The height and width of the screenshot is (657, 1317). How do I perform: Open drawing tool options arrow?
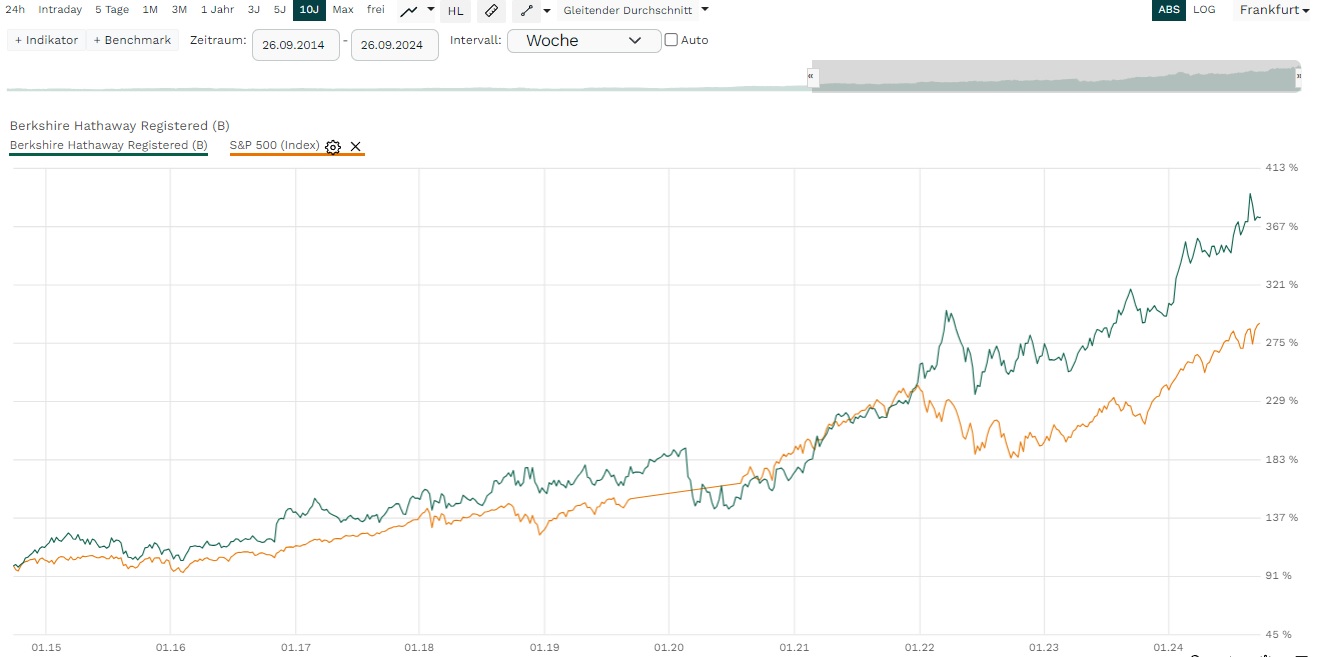(x=547, y=11)
